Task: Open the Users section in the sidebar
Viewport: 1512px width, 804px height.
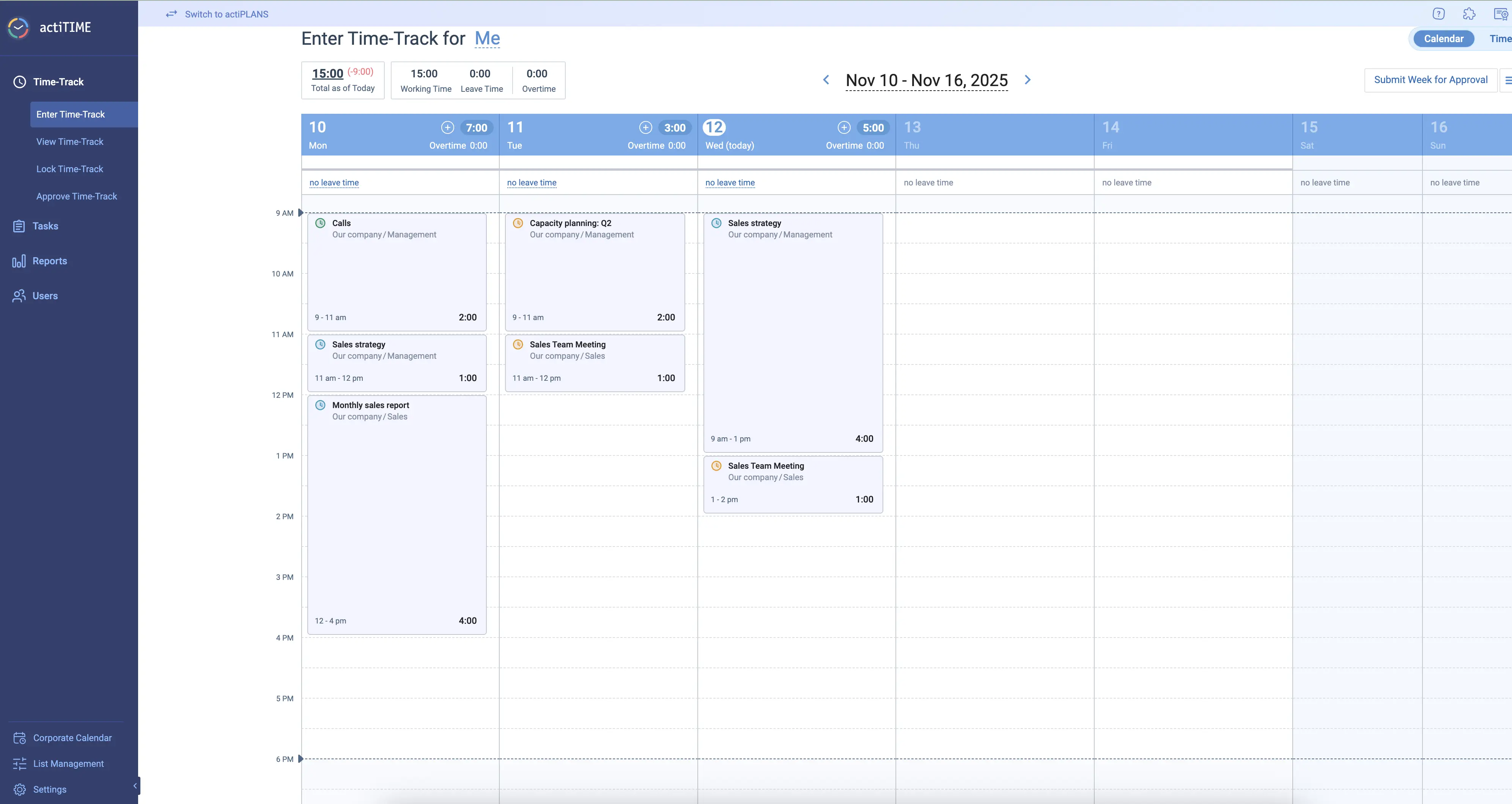Action: (46, 295)
